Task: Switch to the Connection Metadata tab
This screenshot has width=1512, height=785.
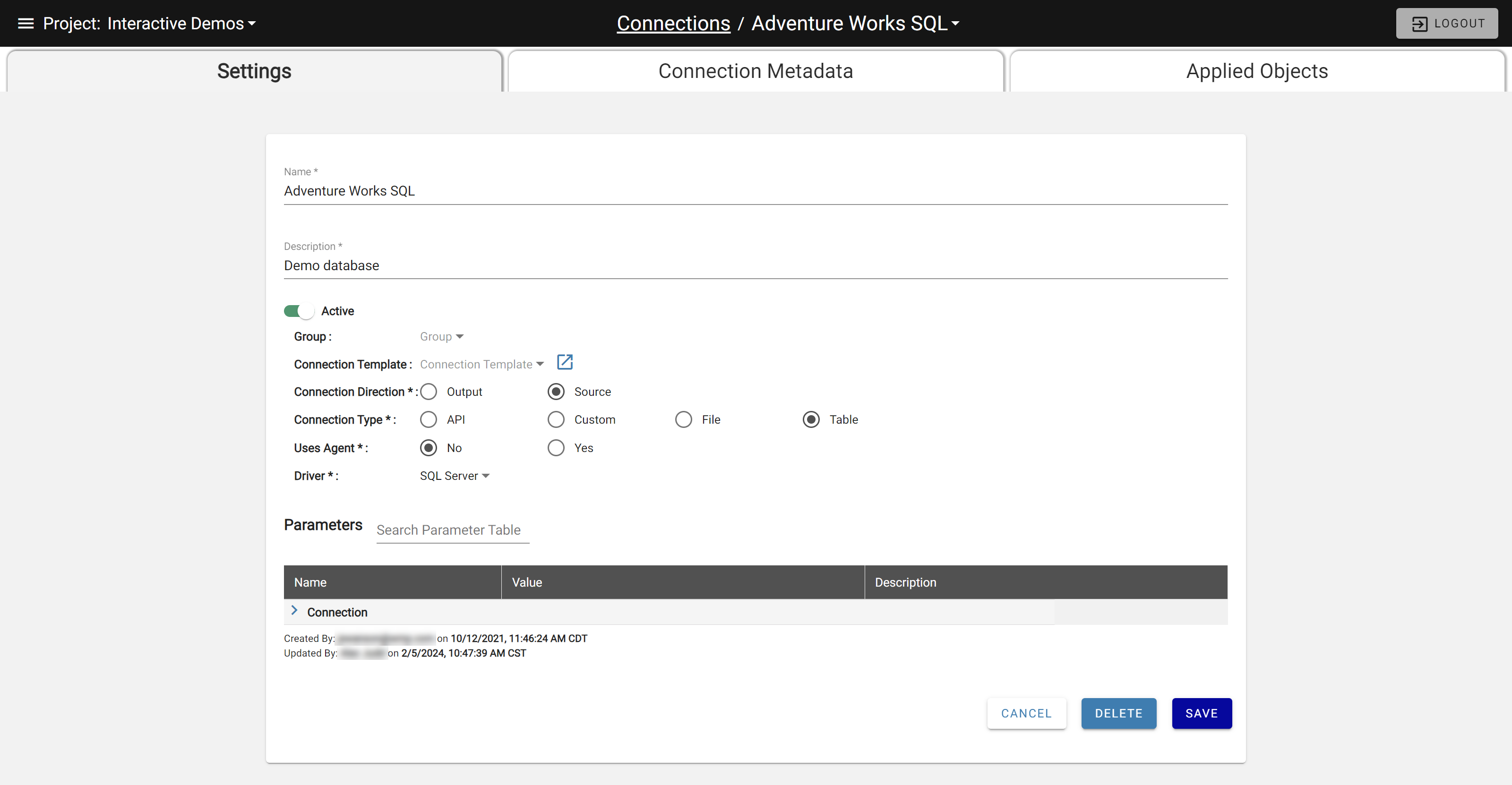Action: point(756,70)
